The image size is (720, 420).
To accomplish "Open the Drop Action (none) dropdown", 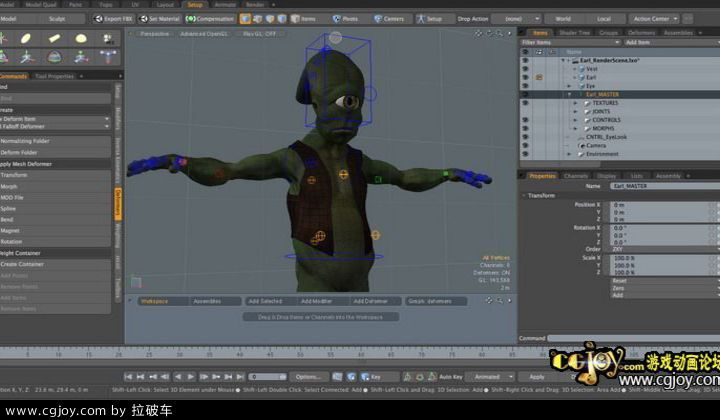I will [x=516, y=19].
